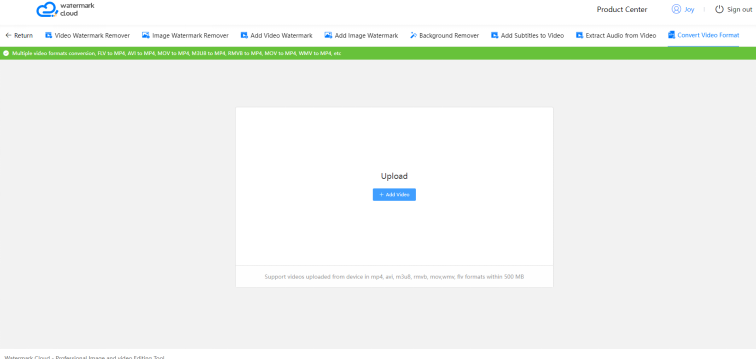This screenshot has height=360, width=756.
Task: Switch to Image Watermark Remover tab
Action: 185,35
